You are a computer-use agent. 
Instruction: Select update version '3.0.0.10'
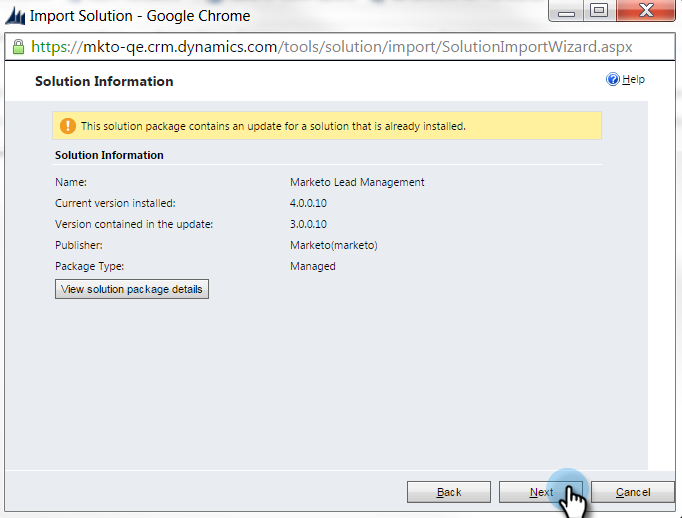[308, 224]
